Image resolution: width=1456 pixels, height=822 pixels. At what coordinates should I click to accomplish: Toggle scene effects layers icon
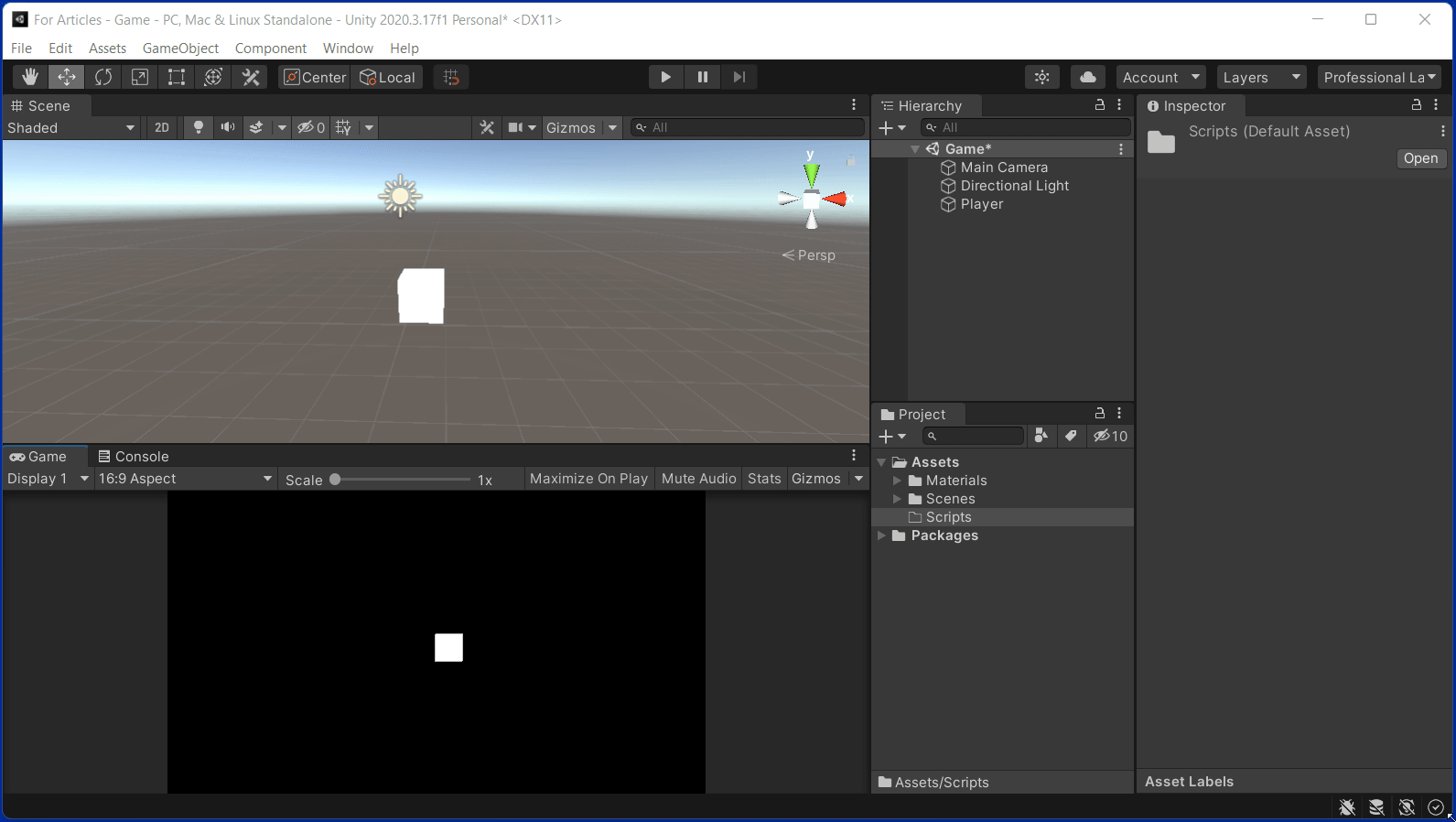pyautogui.click(x=256, y=128)
